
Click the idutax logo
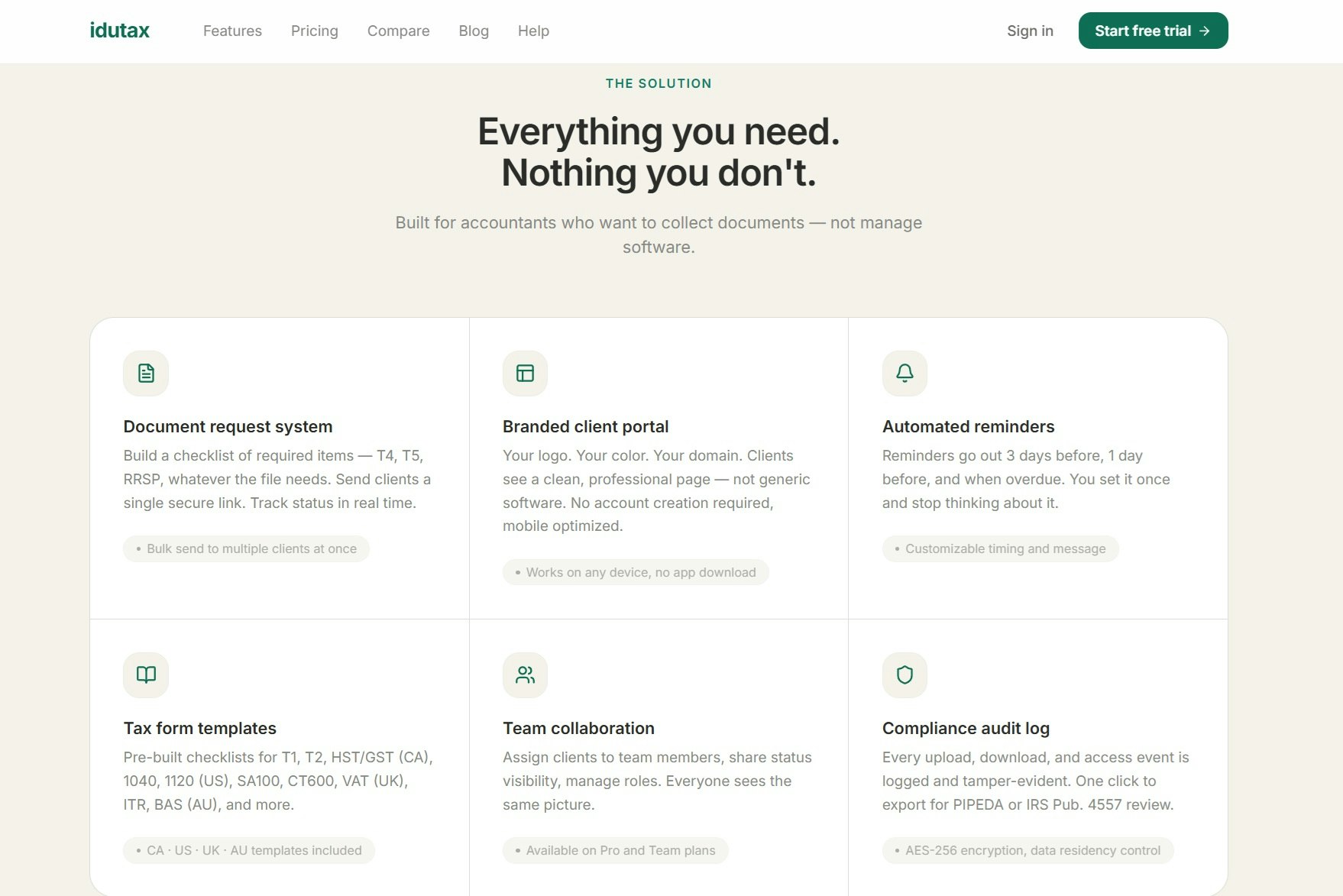tap(120, 31)
